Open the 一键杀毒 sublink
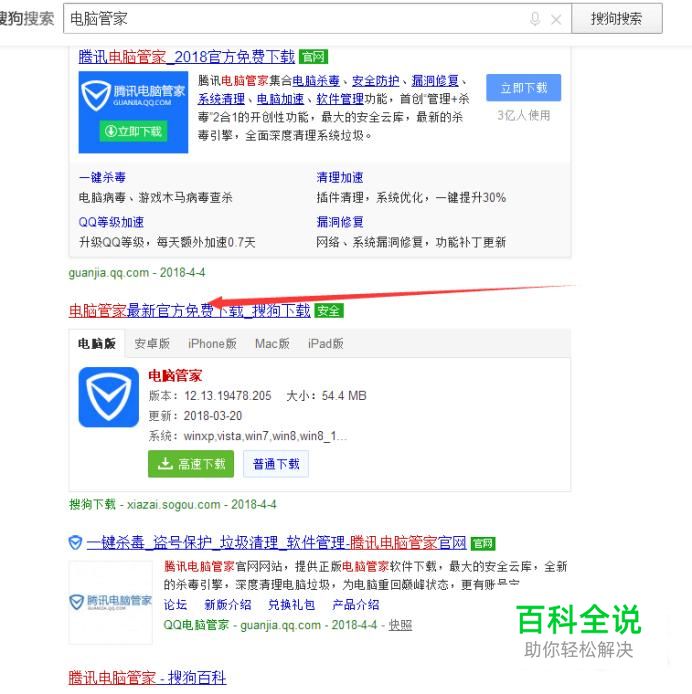692x694 pixels. tap(102, 177)
